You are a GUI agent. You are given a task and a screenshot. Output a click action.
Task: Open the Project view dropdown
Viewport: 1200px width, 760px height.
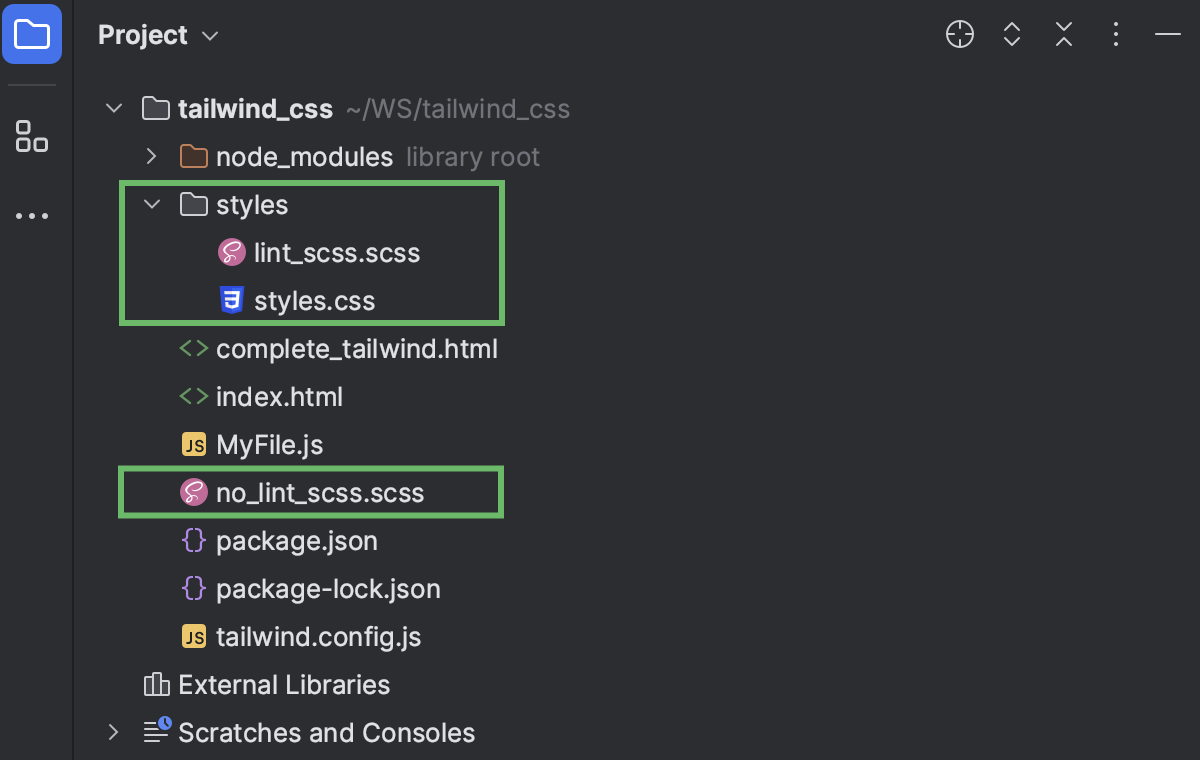point(208,35)
